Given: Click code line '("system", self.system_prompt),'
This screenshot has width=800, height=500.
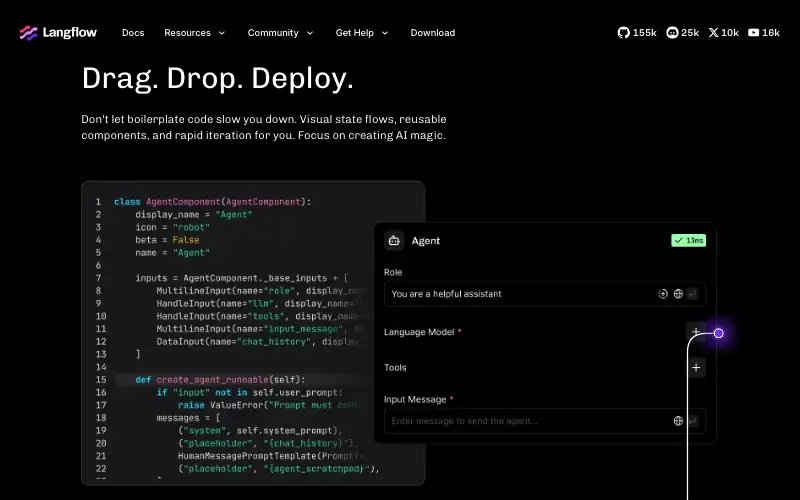Looking at the screenshot, I should point(260,431).
